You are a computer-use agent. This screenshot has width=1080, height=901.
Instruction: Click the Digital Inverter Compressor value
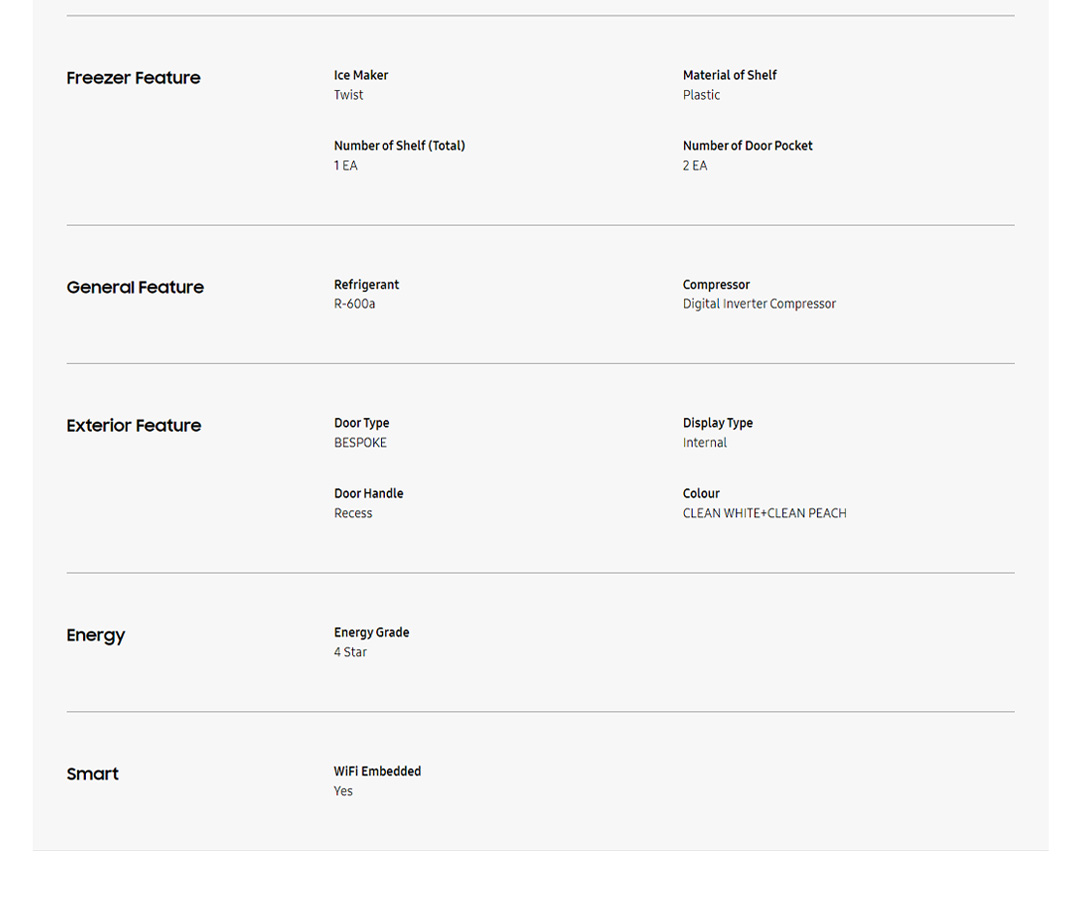pos(759,304)
